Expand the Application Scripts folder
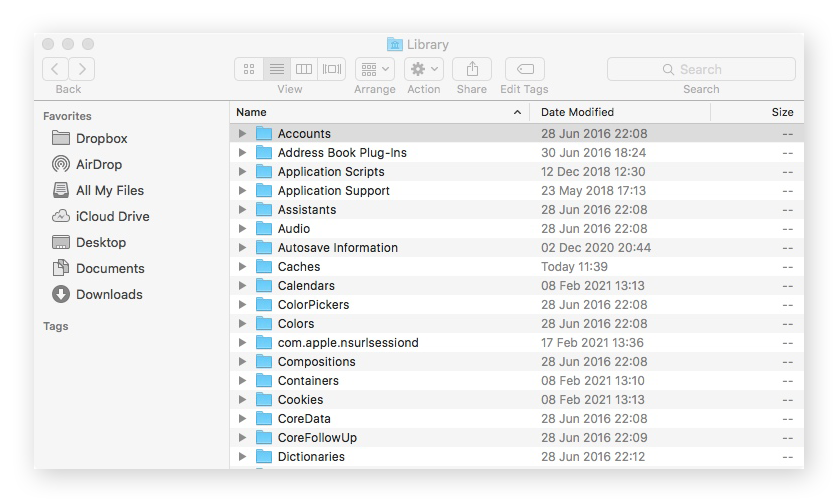Screen dimensions: 837x502 pos(242,171)
